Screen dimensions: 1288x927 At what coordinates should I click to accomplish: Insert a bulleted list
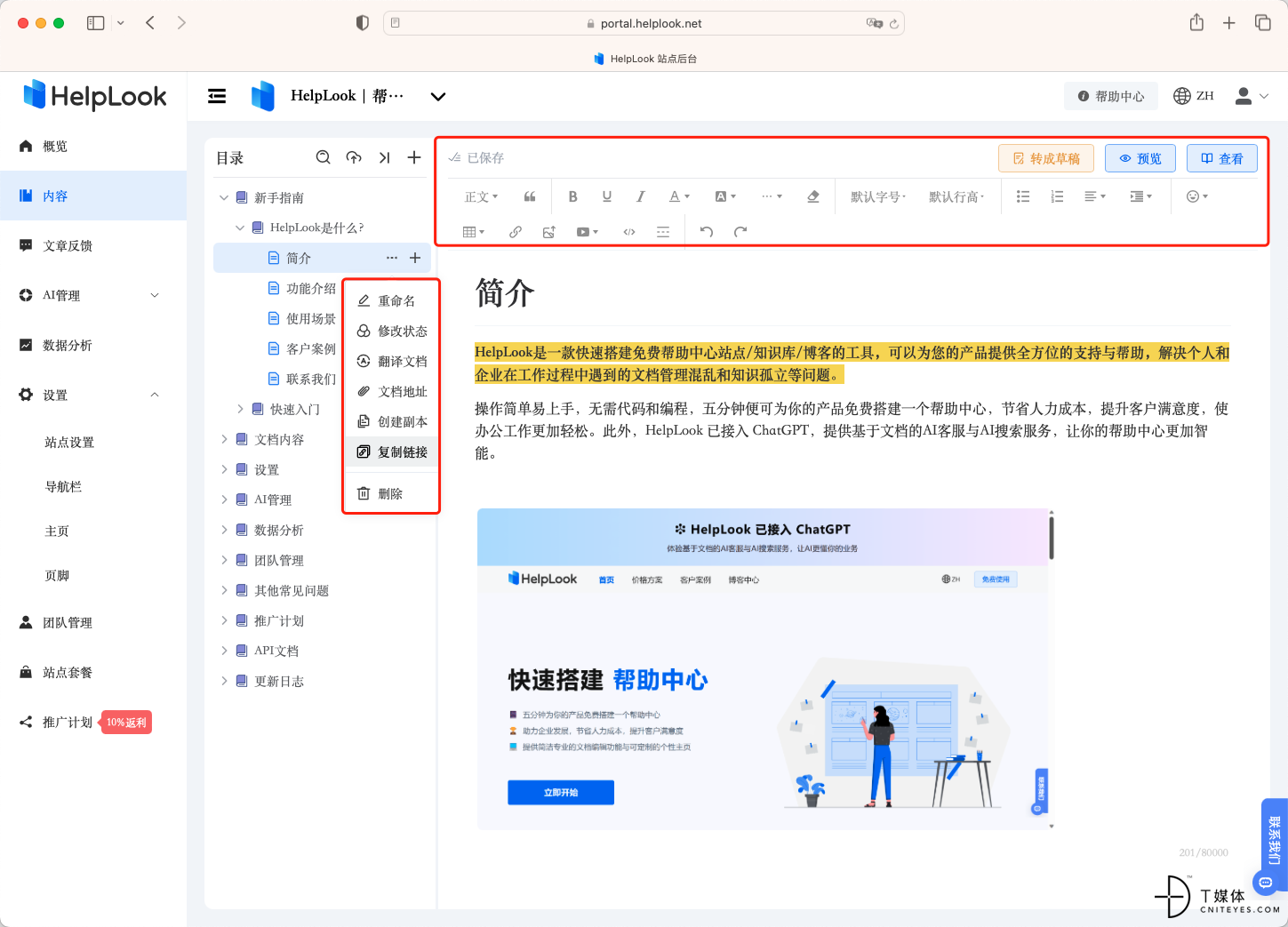(1023, 196)
